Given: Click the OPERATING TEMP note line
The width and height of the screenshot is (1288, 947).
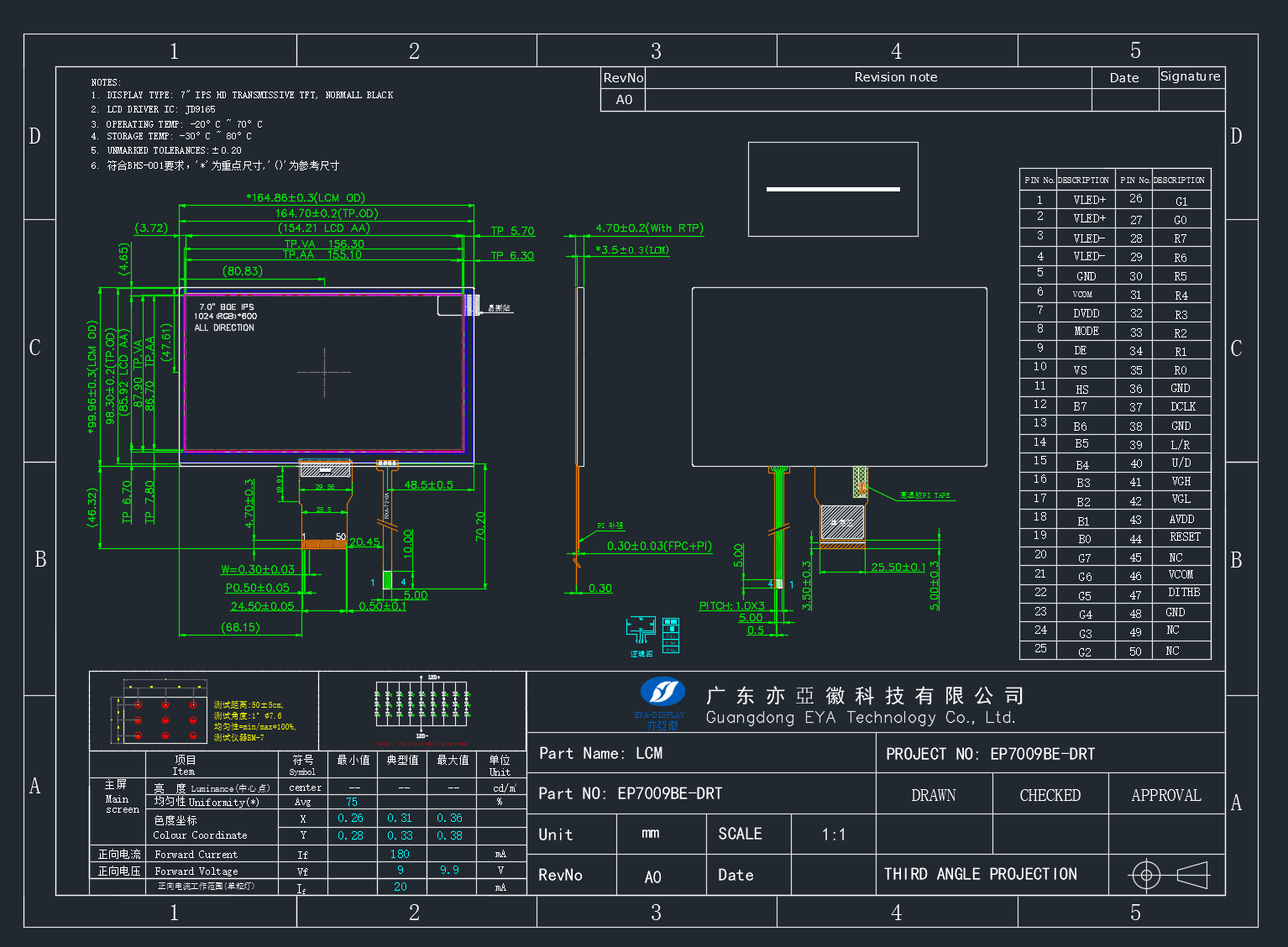Looking at the screenshot, I should tap(176, 124).
